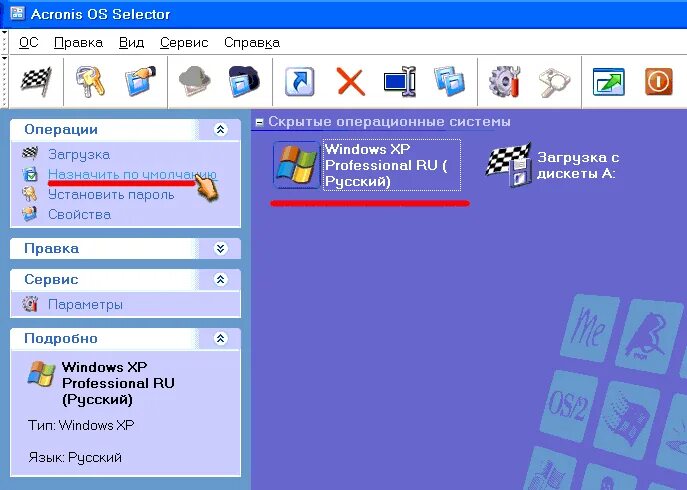Open the Правка menu in menu bar
687x490 pixels.
pos(78,43)
